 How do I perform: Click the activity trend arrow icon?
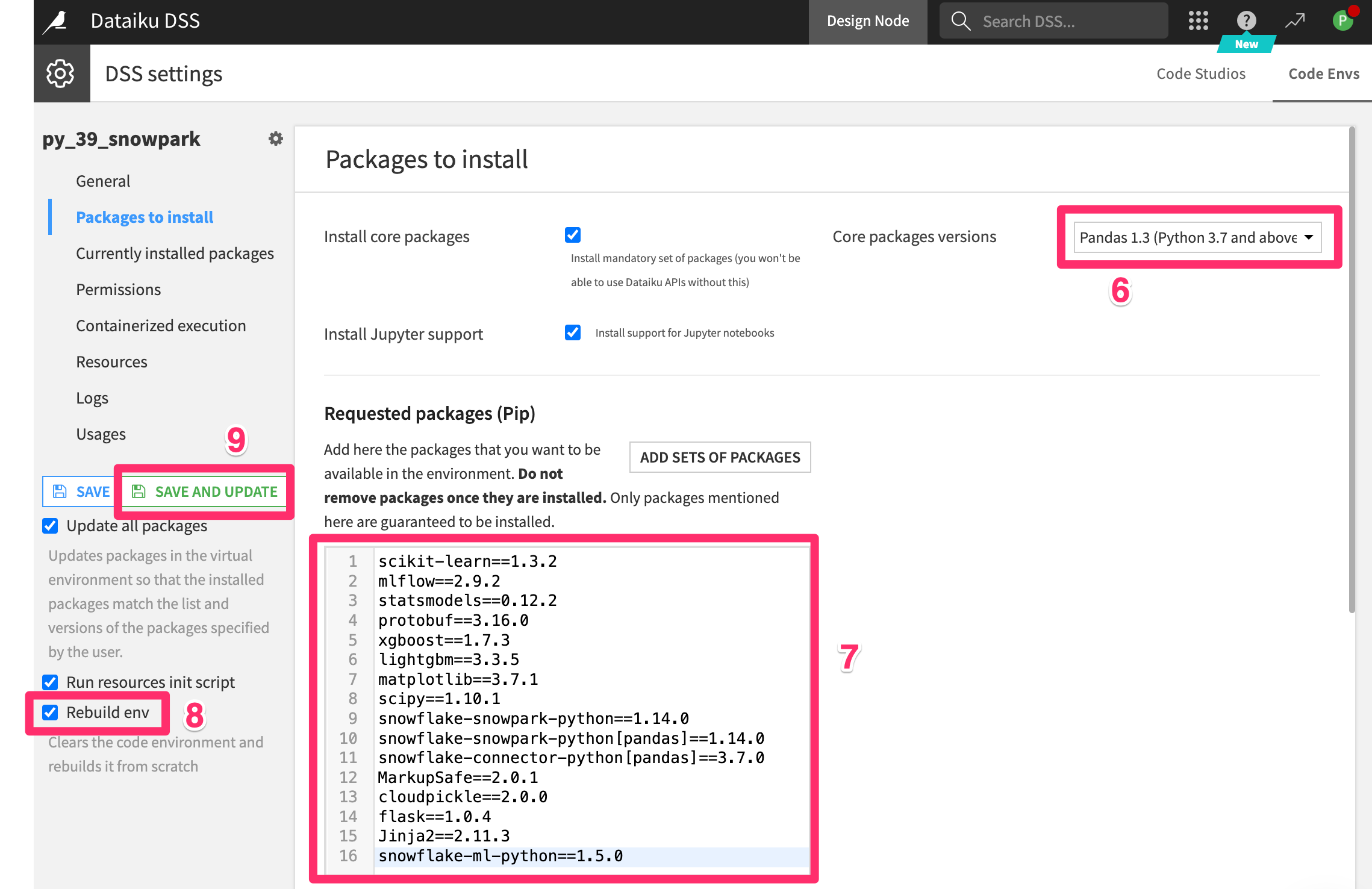(1294, 21)
